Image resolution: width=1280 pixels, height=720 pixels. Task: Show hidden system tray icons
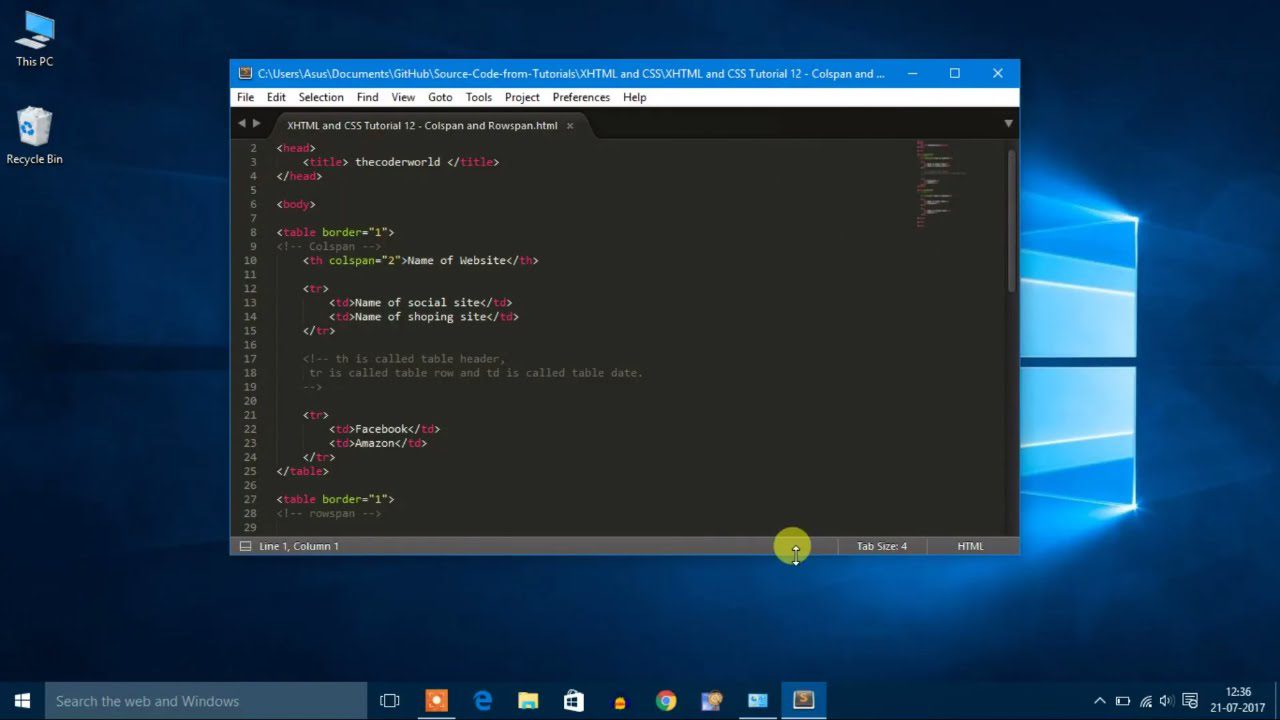tap(1100, 701)
